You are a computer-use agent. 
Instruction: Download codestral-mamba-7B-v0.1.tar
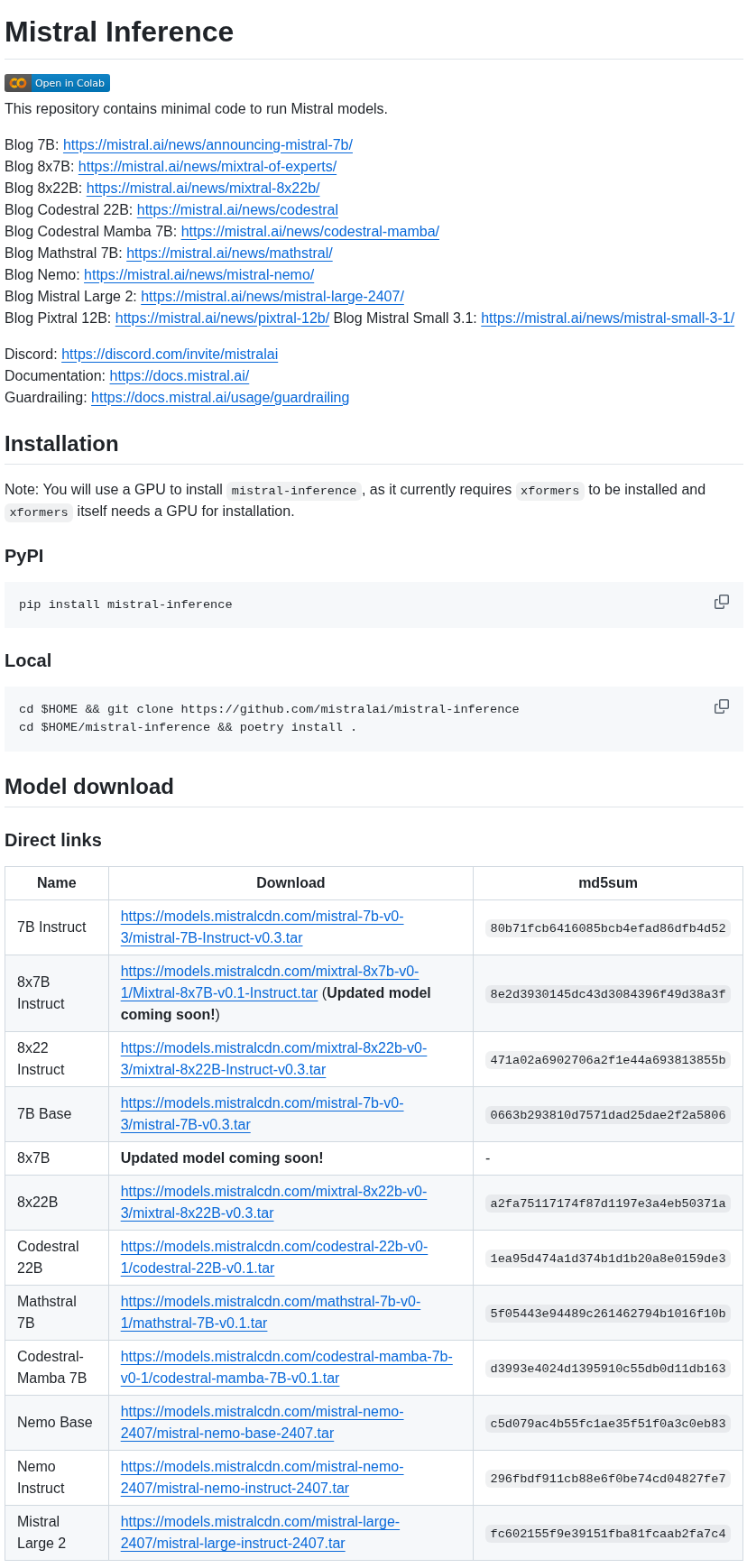pos(286,1368)
